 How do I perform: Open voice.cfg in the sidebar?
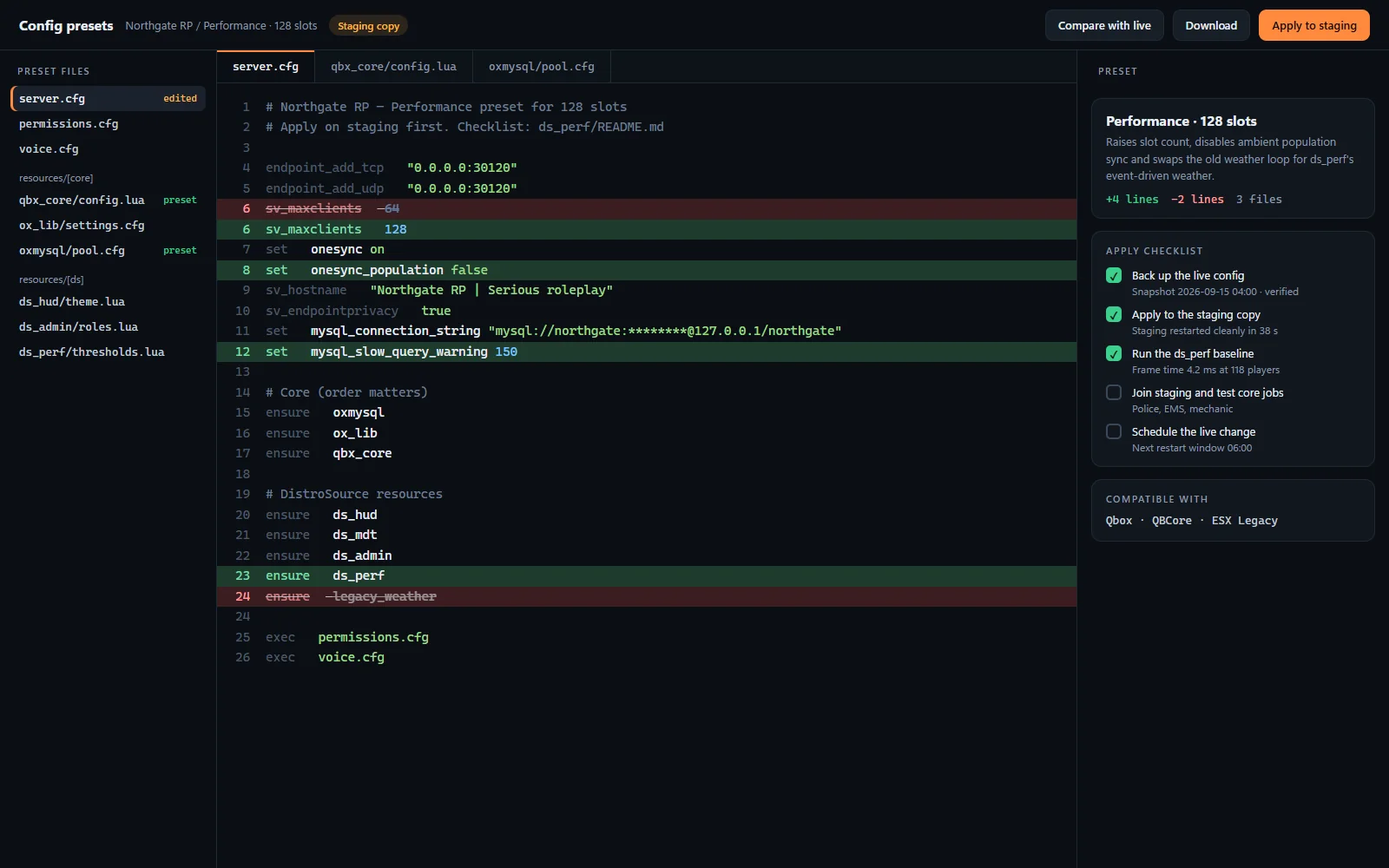click(x=108, y=148)
